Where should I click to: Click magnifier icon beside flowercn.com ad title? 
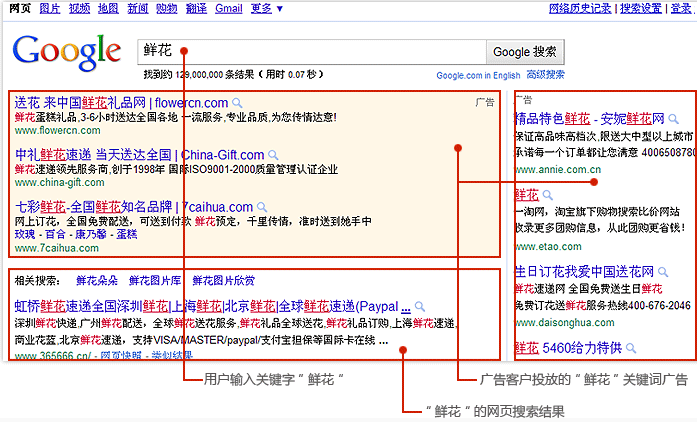237,103
